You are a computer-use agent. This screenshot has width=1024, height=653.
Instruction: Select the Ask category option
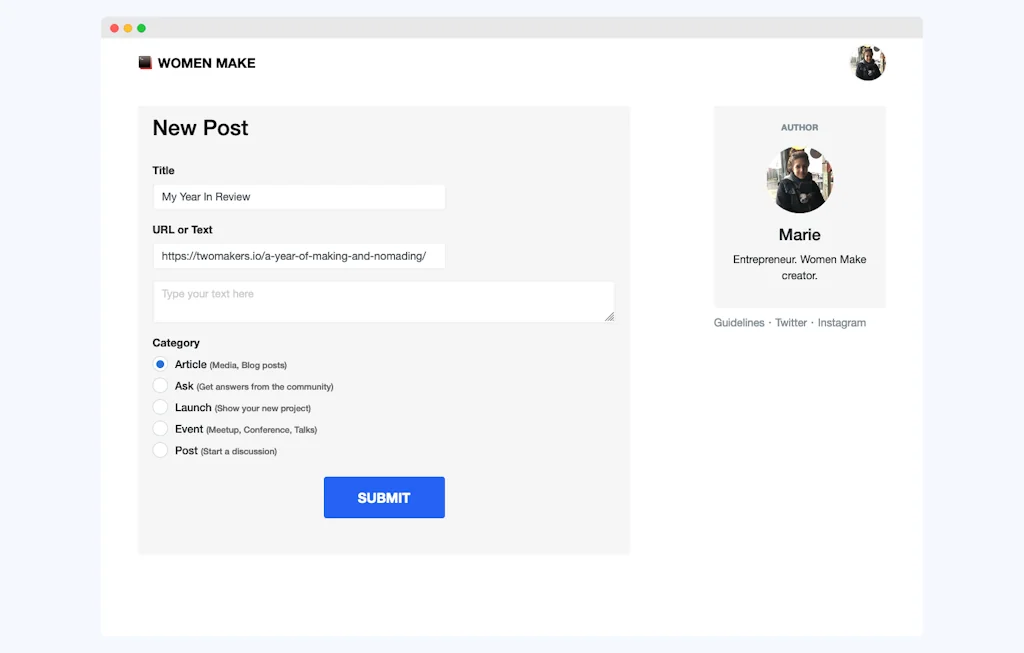tap(160, 386)
